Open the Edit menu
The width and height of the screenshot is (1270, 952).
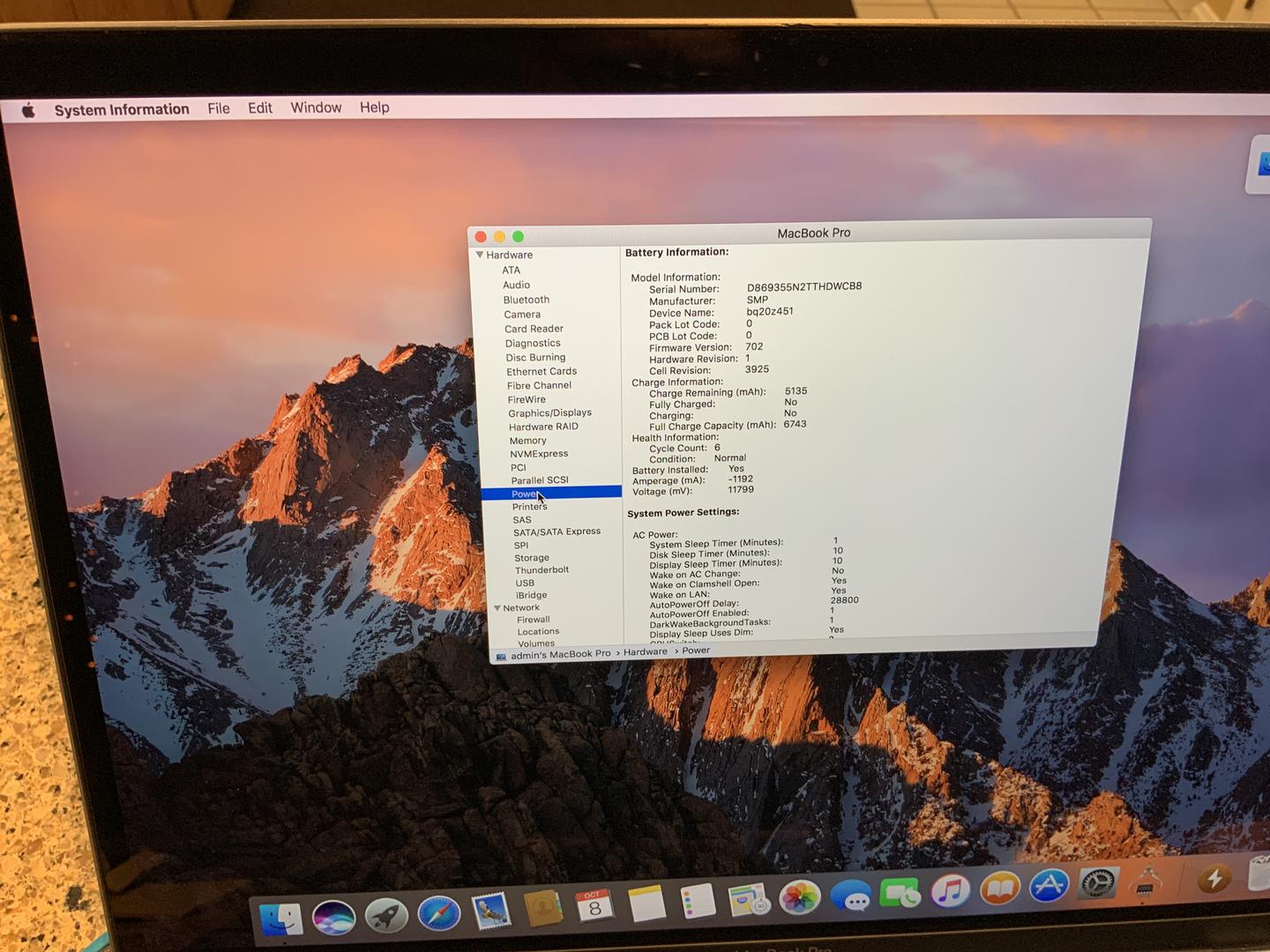pos(260,108)
